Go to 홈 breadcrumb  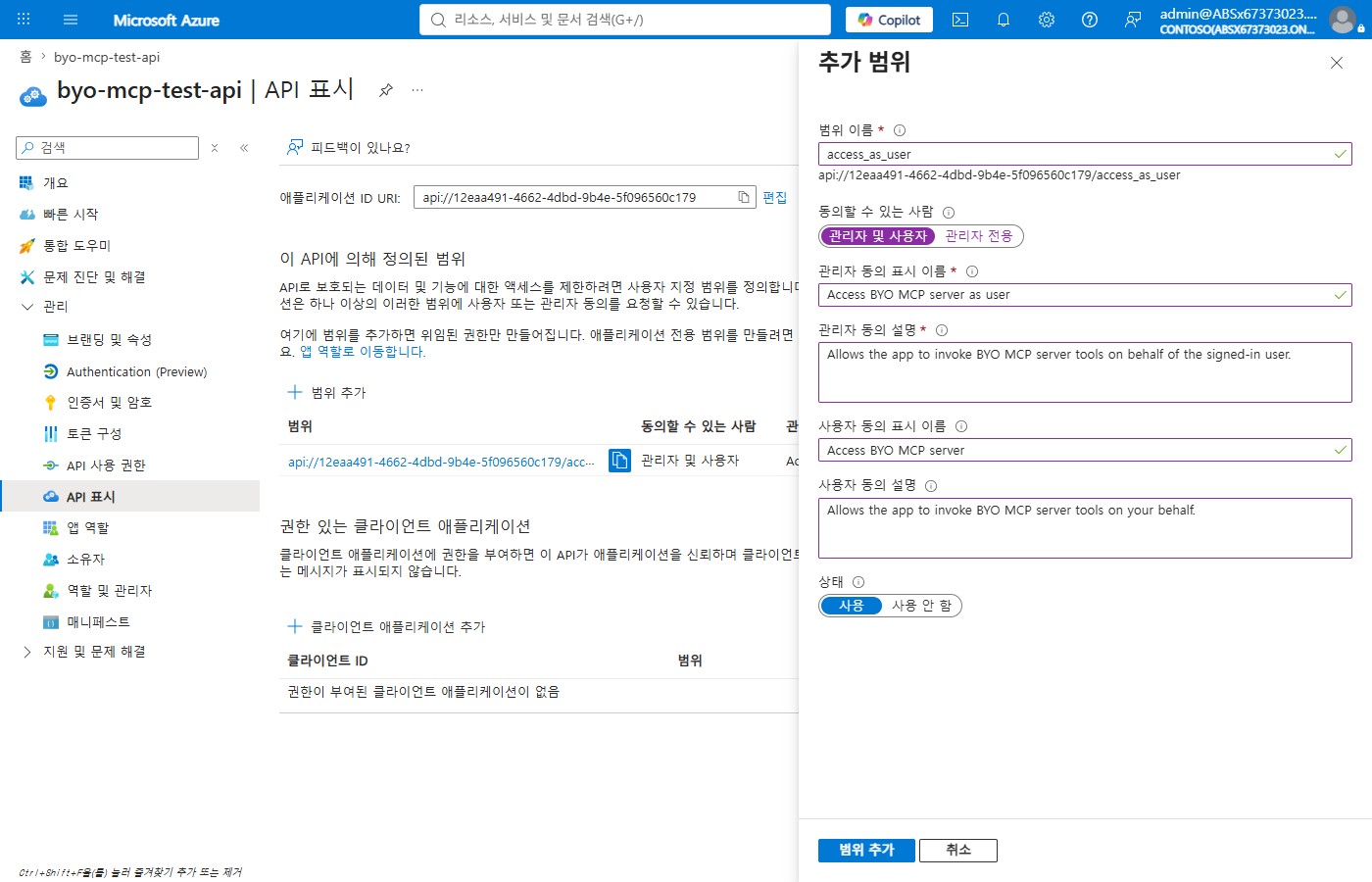tap(25, 57)
